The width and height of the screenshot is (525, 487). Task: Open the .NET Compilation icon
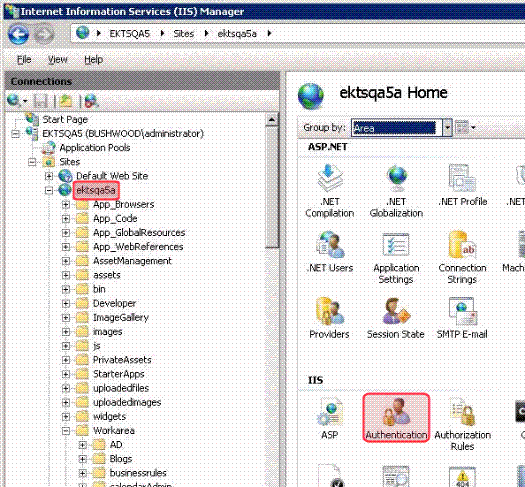pyautogui.click(x=329, y=190)
